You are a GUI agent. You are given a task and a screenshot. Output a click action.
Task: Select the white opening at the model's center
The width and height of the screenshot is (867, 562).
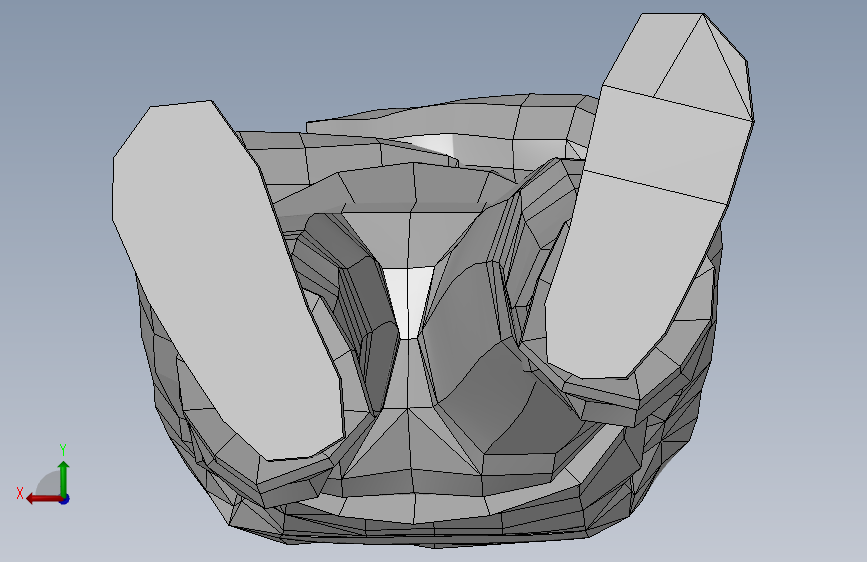coord(409,301)
